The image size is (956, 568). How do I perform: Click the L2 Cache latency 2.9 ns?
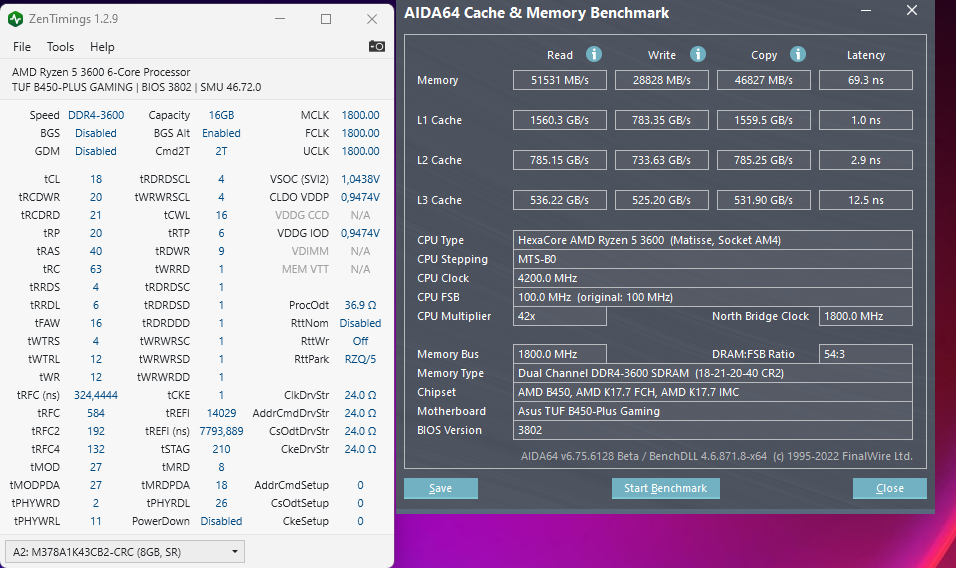866,160
